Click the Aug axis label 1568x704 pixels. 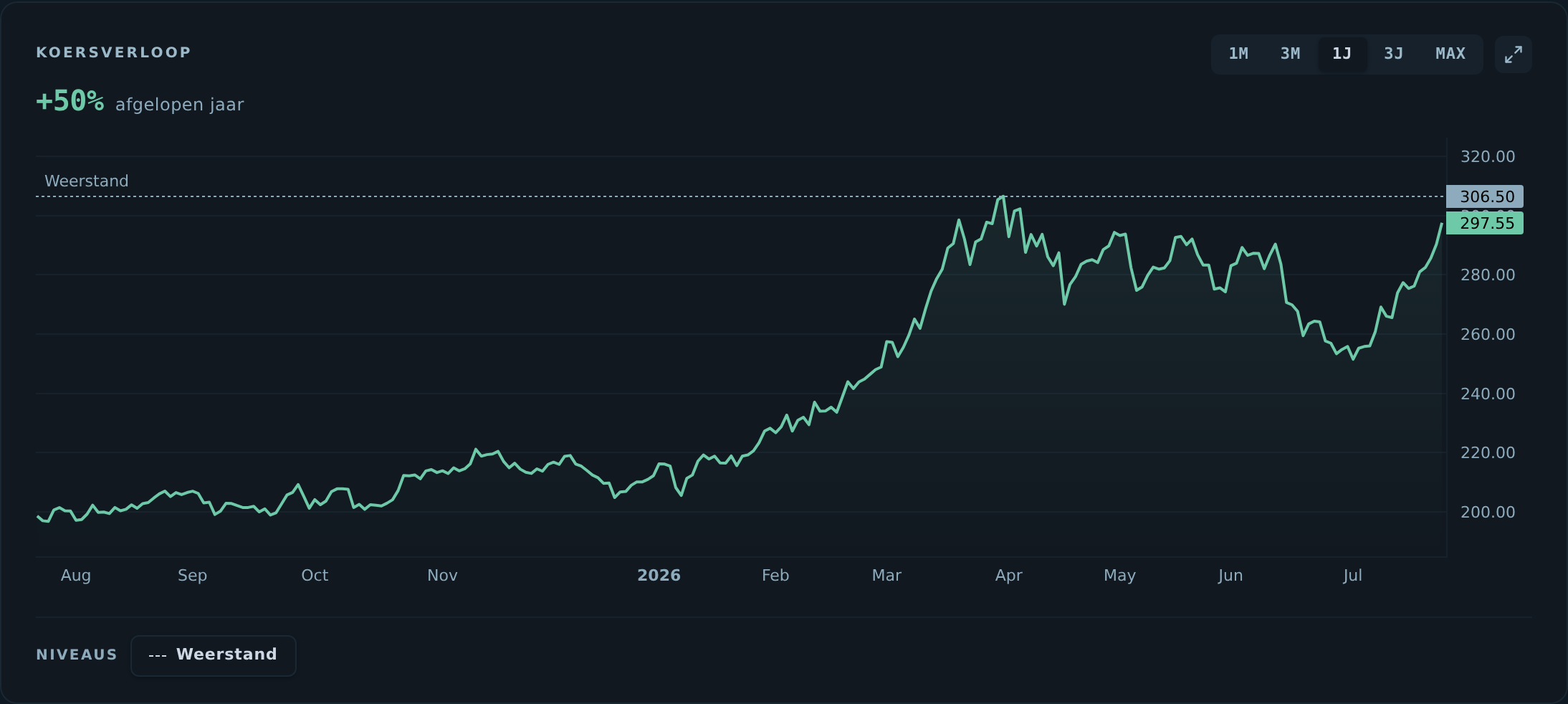(76, 576)
